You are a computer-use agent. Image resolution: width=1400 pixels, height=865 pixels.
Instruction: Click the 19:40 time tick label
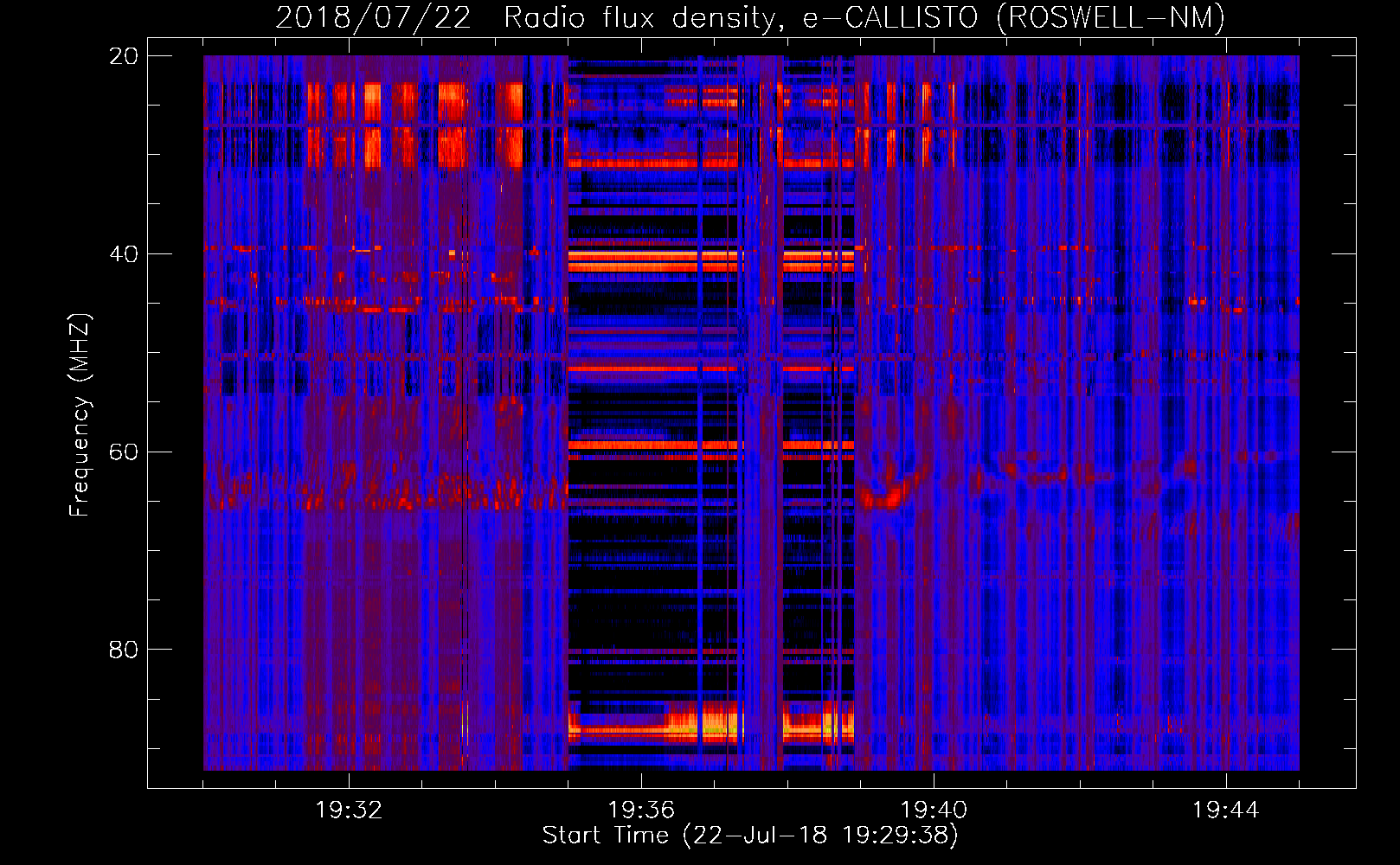[x=934, y=811]
